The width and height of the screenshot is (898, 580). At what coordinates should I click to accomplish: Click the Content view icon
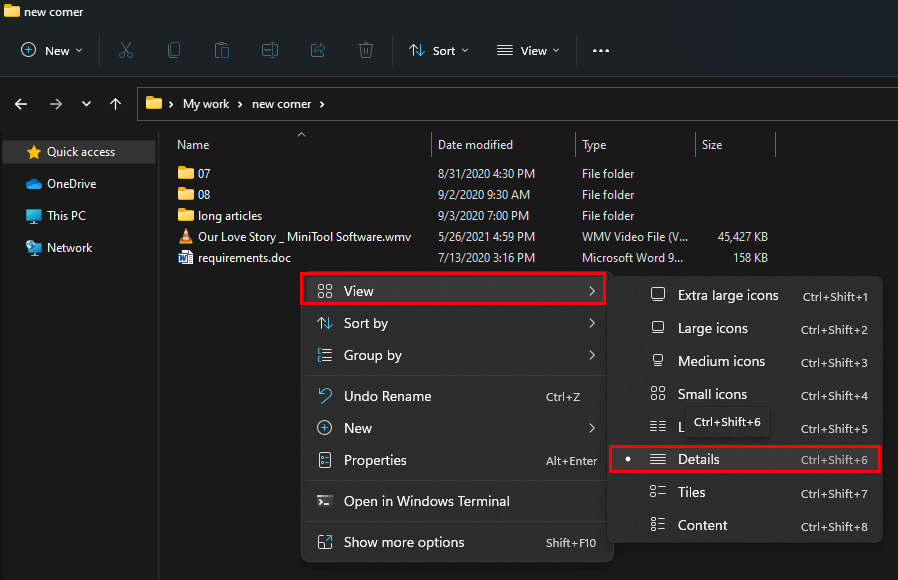(658, 524)
